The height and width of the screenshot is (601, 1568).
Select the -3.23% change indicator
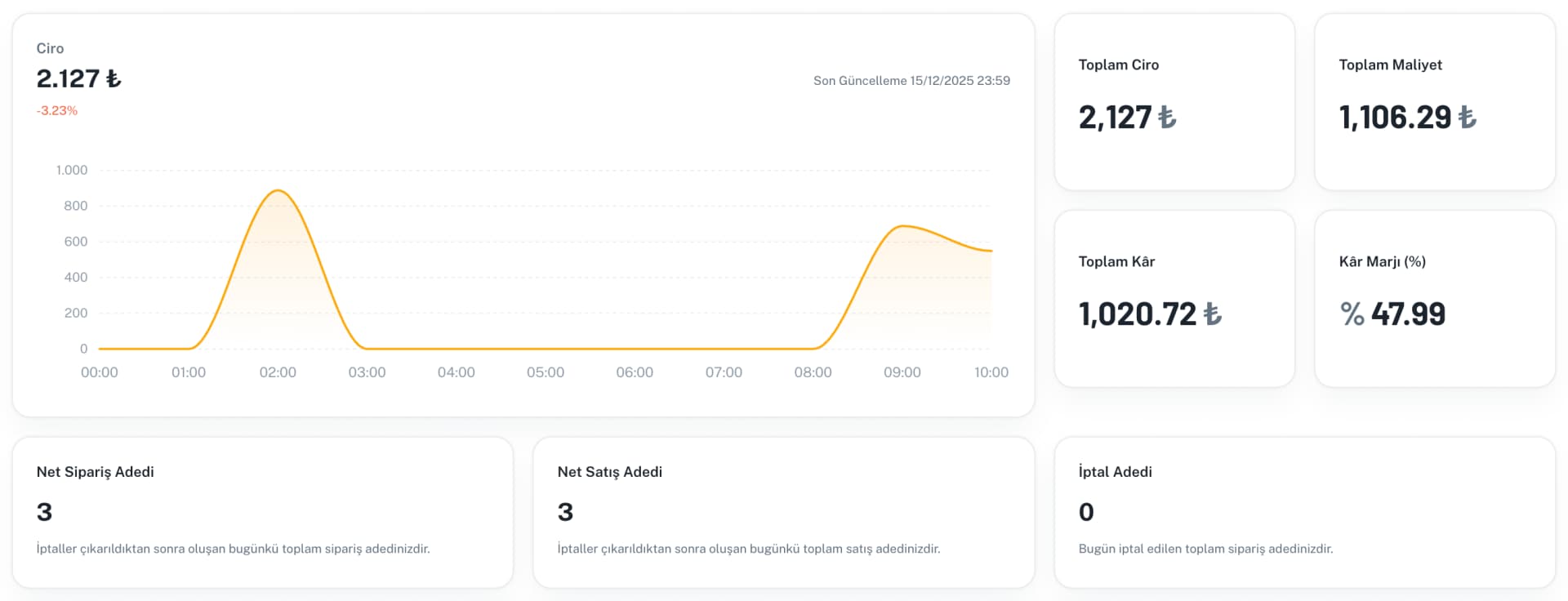[x=57, y=110]
